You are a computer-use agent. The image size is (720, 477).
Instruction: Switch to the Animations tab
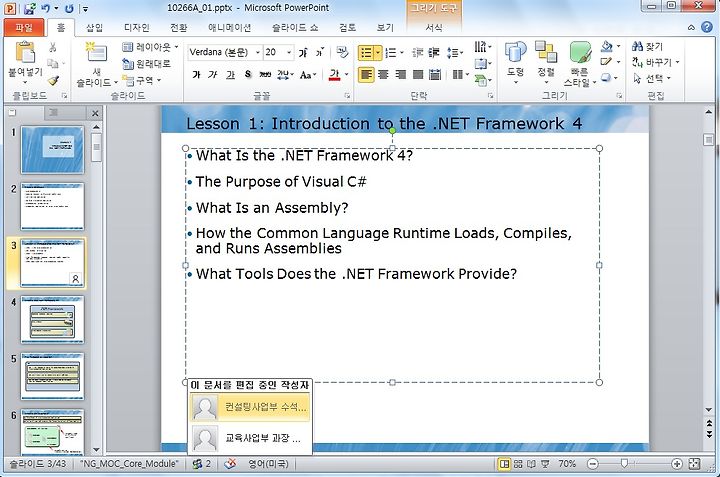[x=229, y=28]
